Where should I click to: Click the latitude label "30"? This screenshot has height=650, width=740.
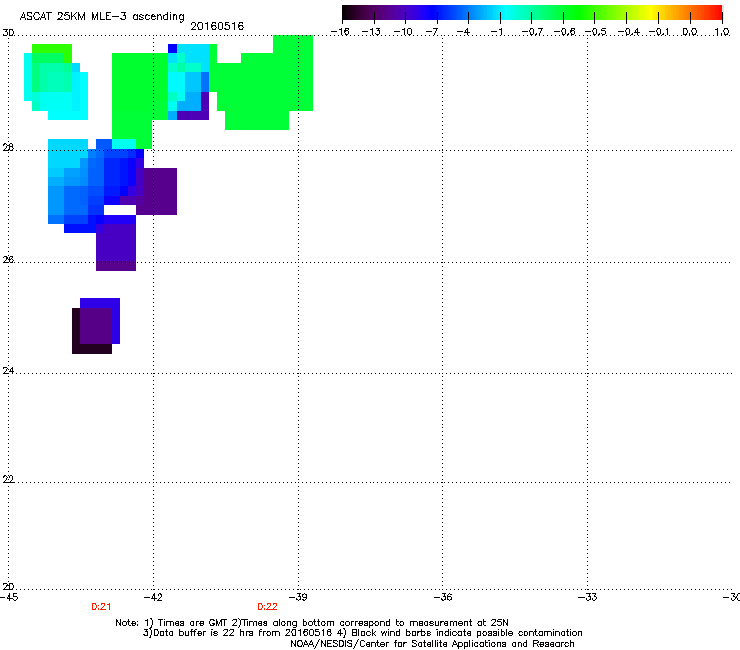[x=8, y=33]
